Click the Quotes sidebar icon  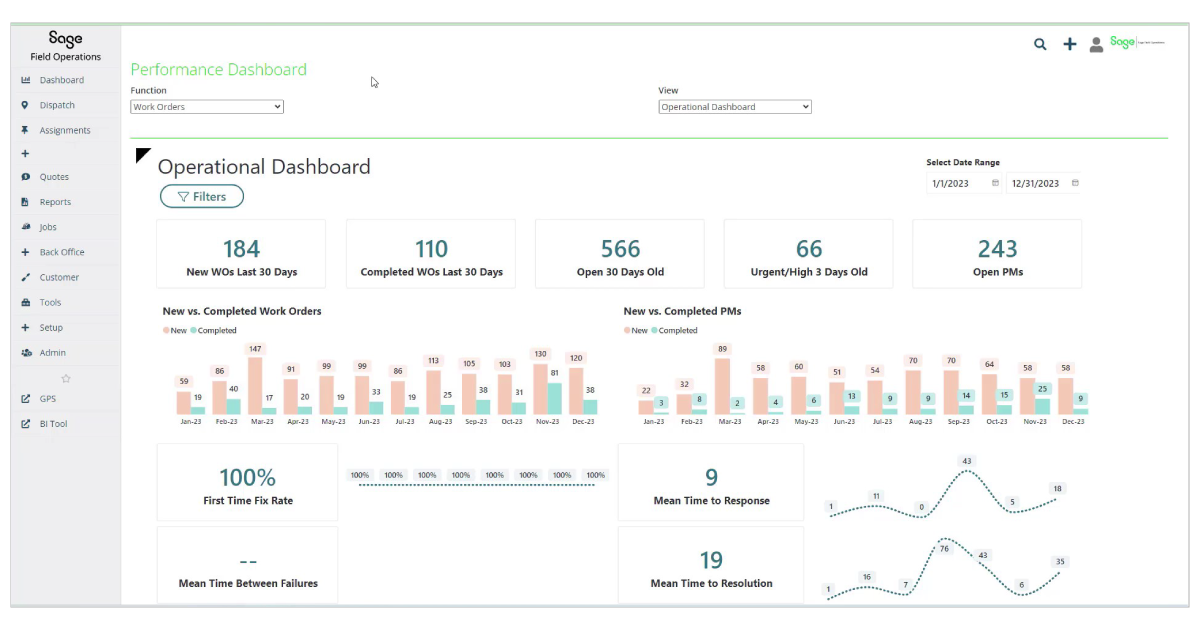pos(25,177)
